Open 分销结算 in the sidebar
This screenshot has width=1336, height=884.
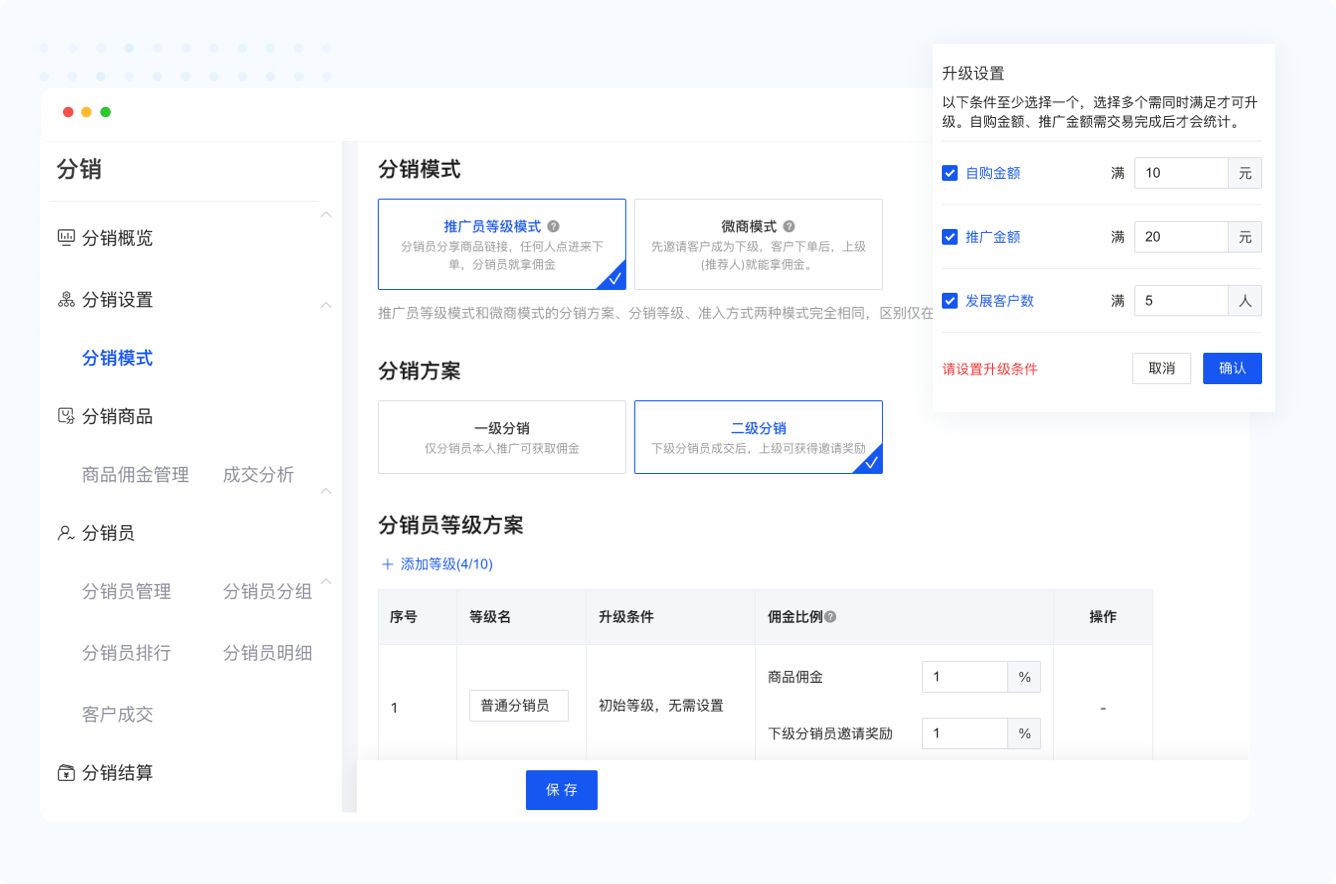[x=117, y=773]
